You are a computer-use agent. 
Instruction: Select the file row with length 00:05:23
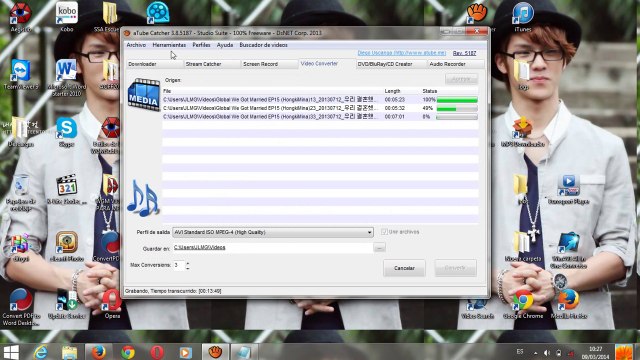[320, 100]
